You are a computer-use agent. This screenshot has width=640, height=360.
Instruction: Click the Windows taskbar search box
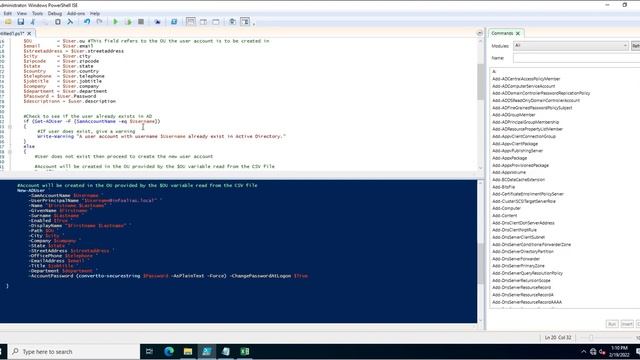click(x=73, y=351)
